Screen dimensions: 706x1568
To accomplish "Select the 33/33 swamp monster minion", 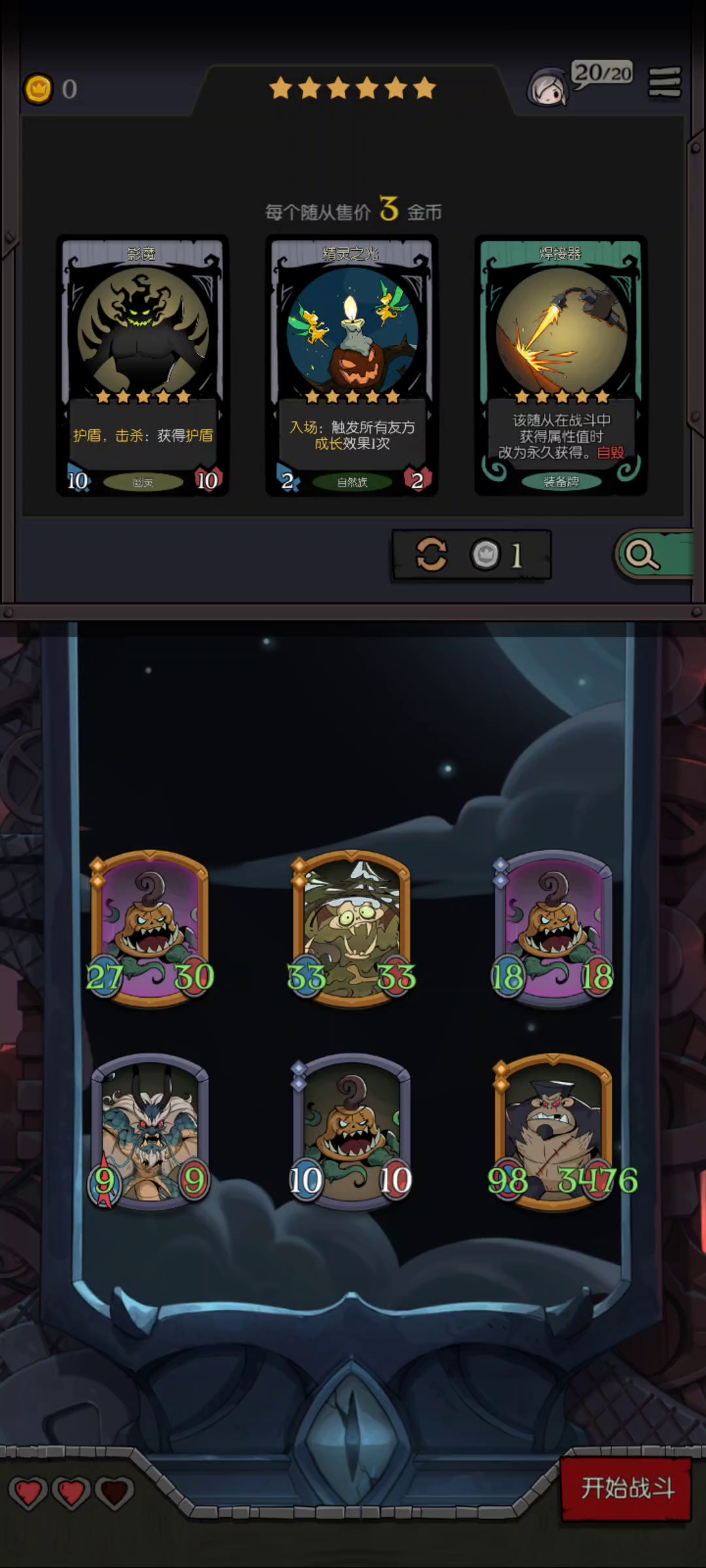I will [352, 929].
